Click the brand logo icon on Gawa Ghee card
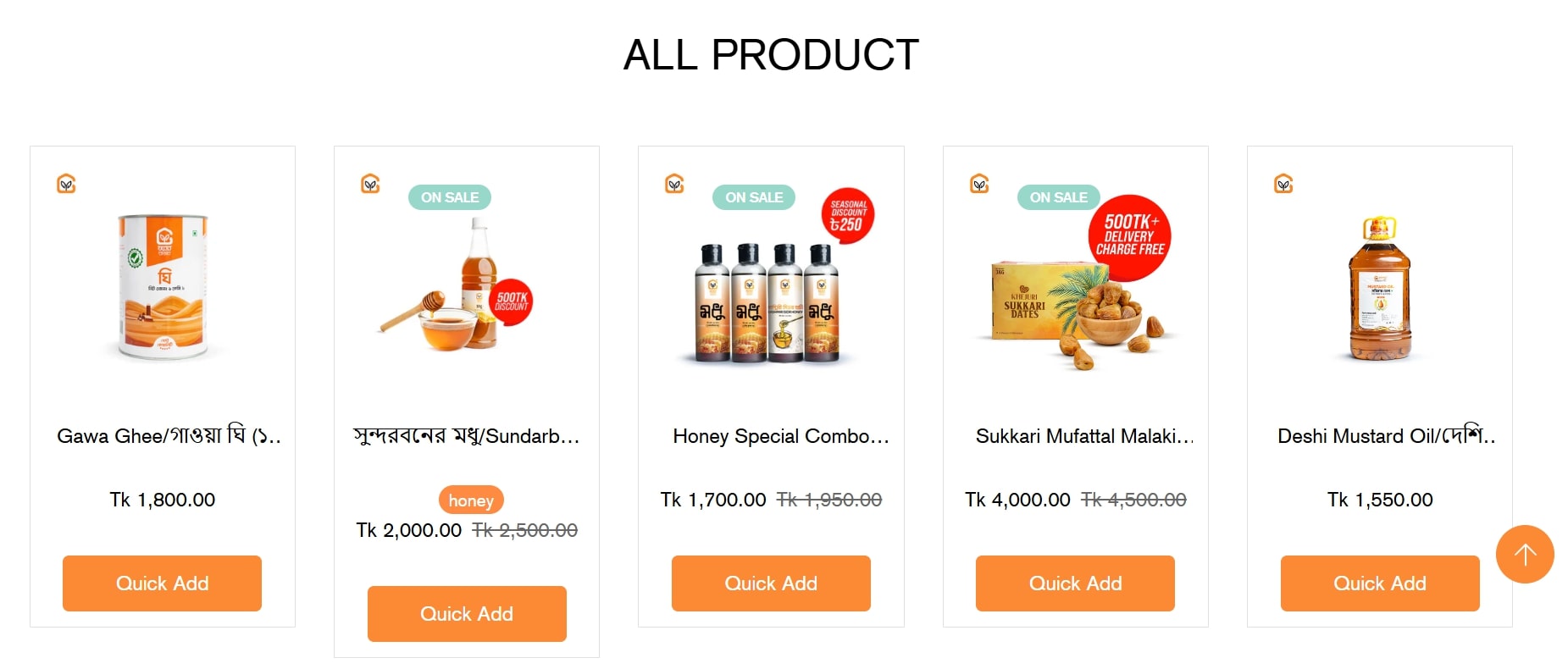This screenshot has height=669, width=1568. (66, 184)
